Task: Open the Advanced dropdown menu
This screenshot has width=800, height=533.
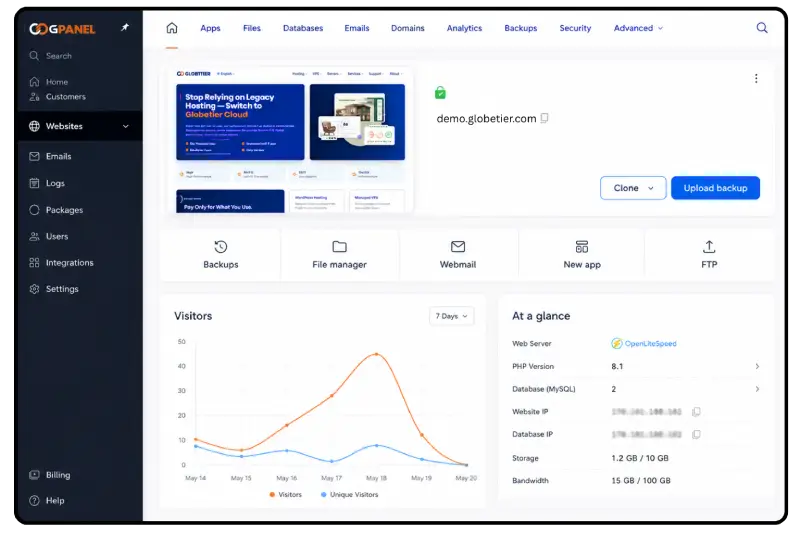Action: pyautogui.click(x=638, y=28)
